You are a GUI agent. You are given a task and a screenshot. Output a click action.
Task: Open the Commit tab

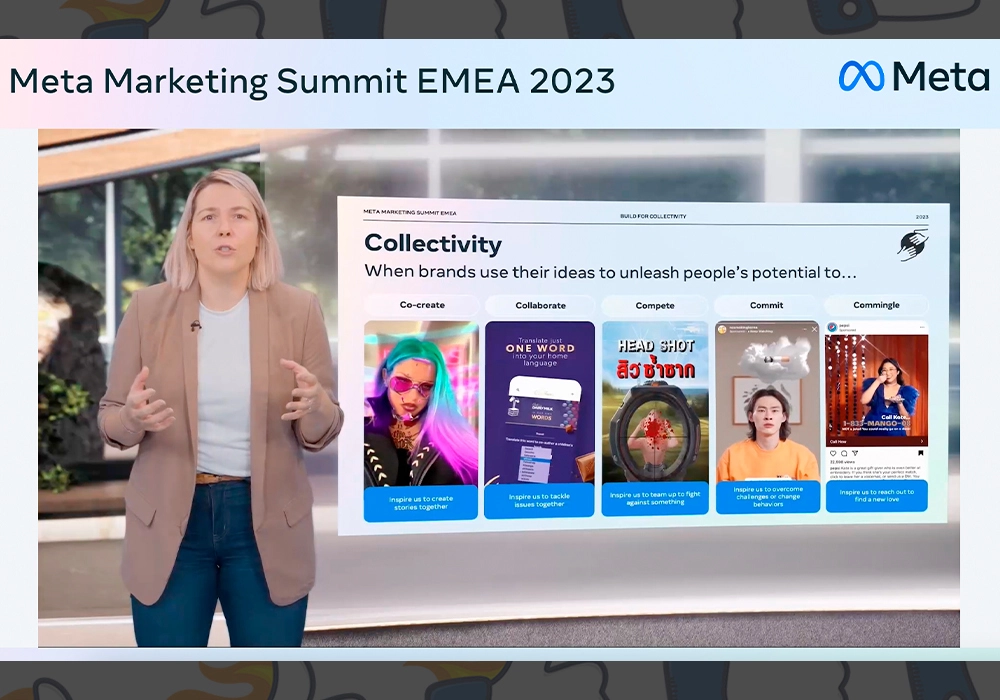pos(766,305)
